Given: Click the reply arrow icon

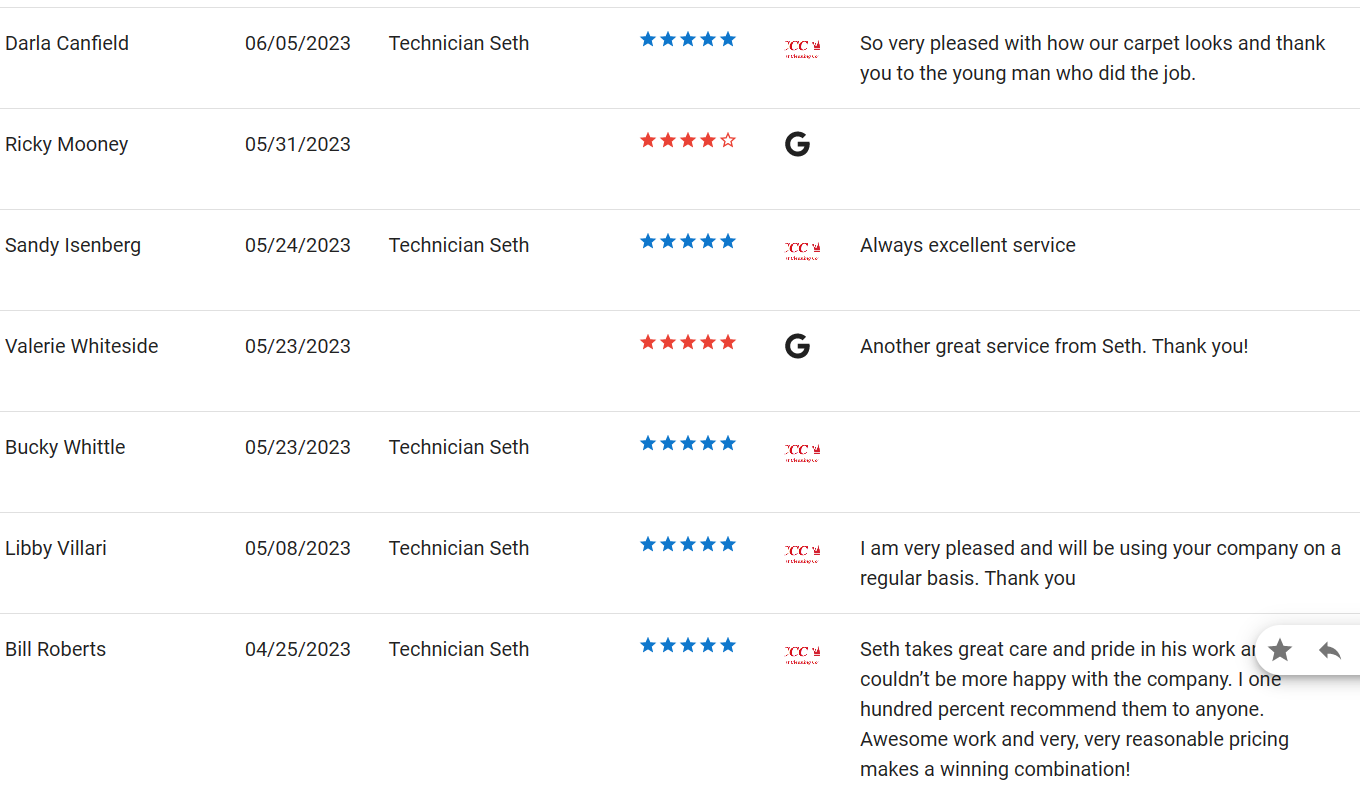Looking at the screenshot, I should coord(1330,651).
